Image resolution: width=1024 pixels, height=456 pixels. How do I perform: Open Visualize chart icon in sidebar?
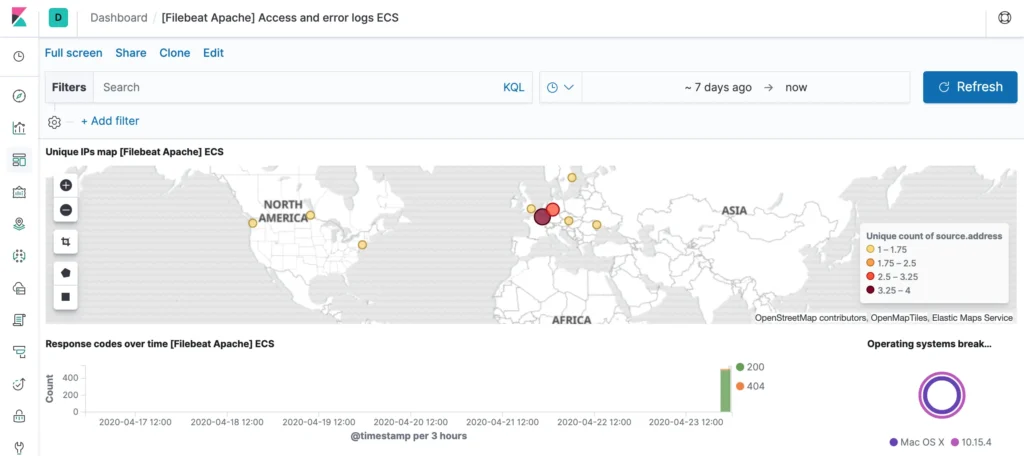pyautogui.click(x=19, y=128)
